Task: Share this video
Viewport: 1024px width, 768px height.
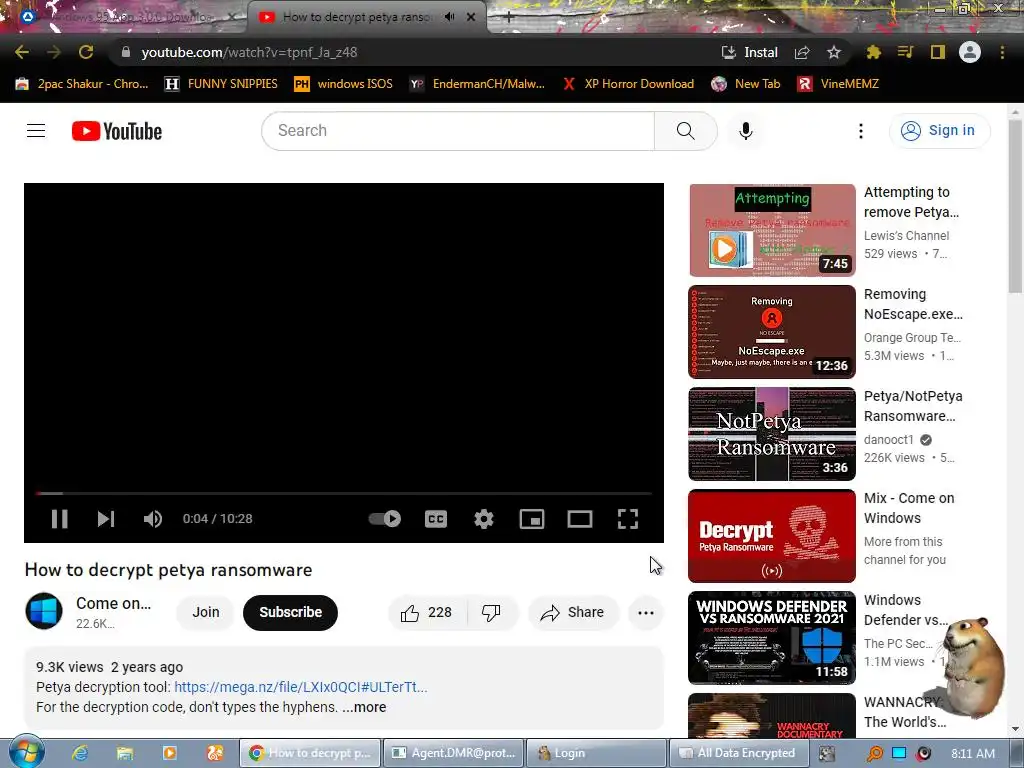Action: 573,613
